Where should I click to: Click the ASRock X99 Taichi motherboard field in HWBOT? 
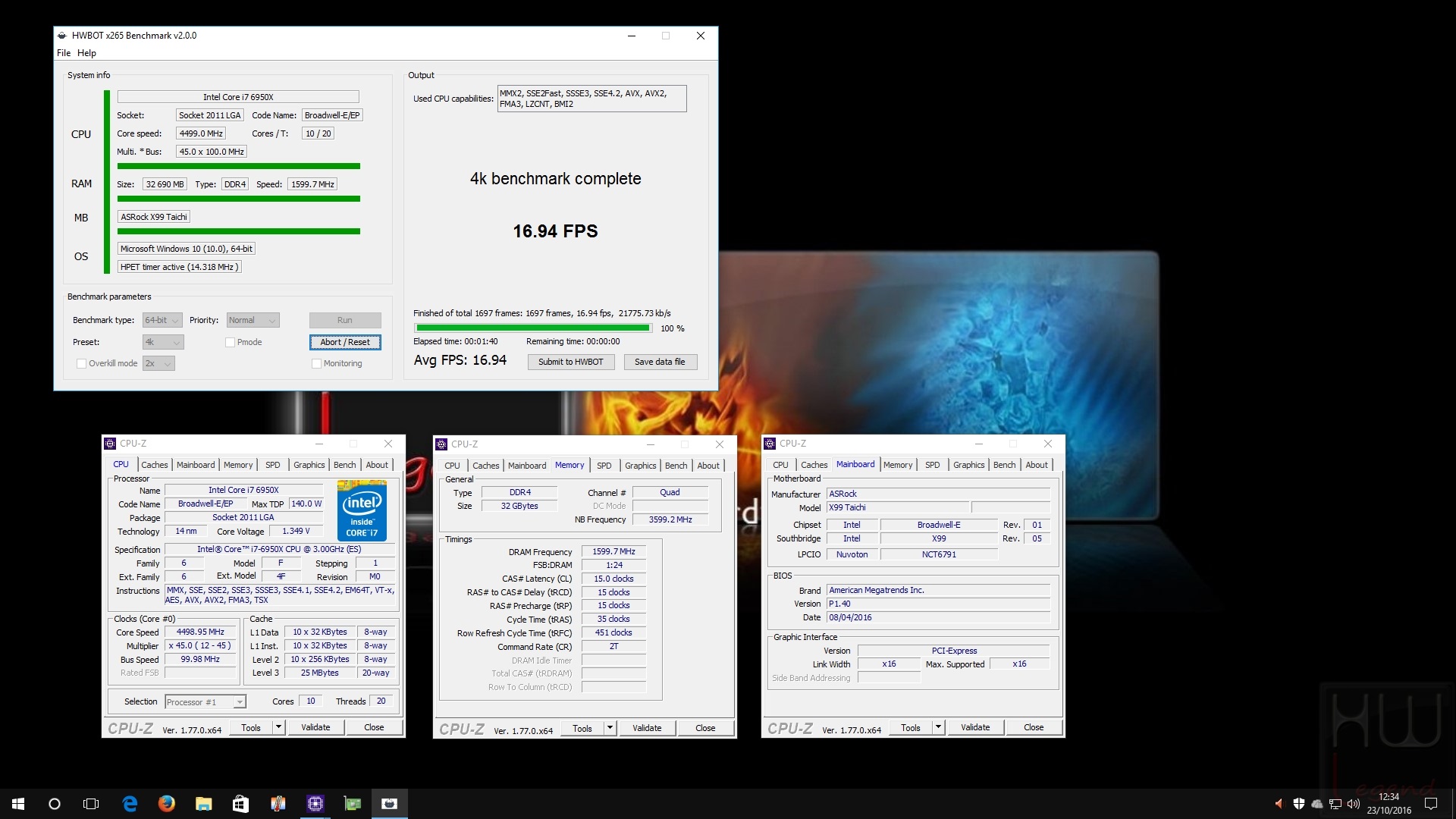(154, 217)
